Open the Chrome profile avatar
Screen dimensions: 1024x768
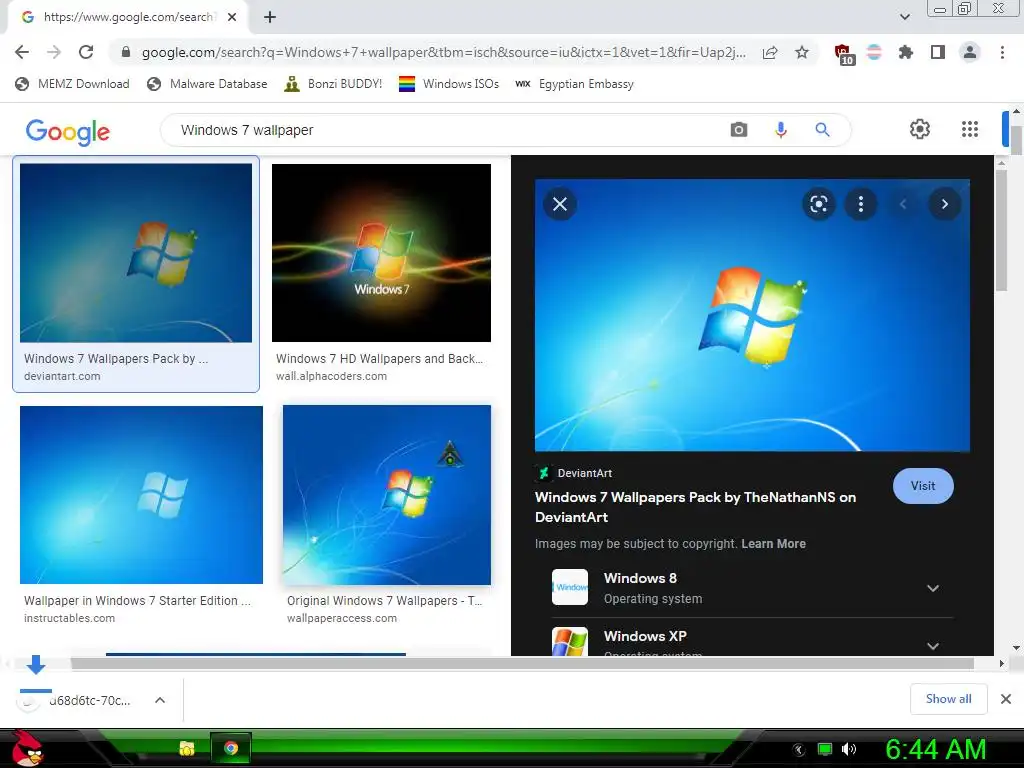coord(970,52)
